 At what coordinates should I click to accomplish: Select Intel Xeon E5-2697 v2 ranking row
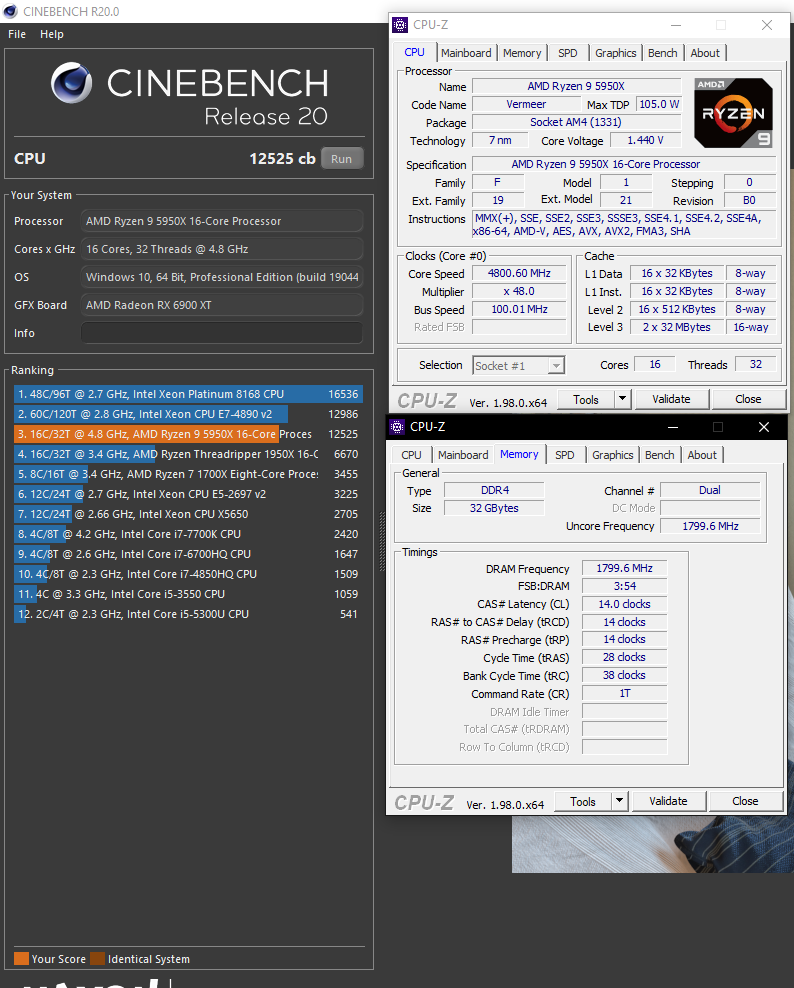(188, 494)
